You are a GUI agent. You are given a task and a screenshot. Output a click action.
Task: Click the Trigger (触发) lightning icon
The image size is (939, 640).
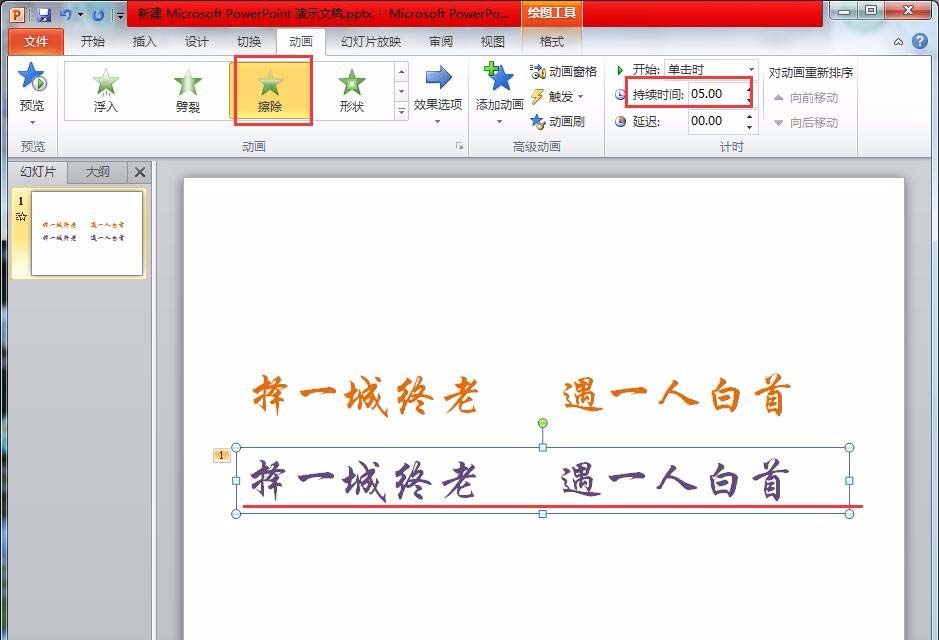point(537,96)
